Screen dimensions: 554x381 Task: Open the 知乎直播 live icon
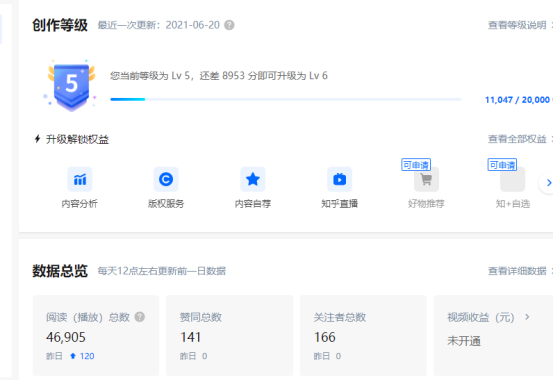(340, 179)
